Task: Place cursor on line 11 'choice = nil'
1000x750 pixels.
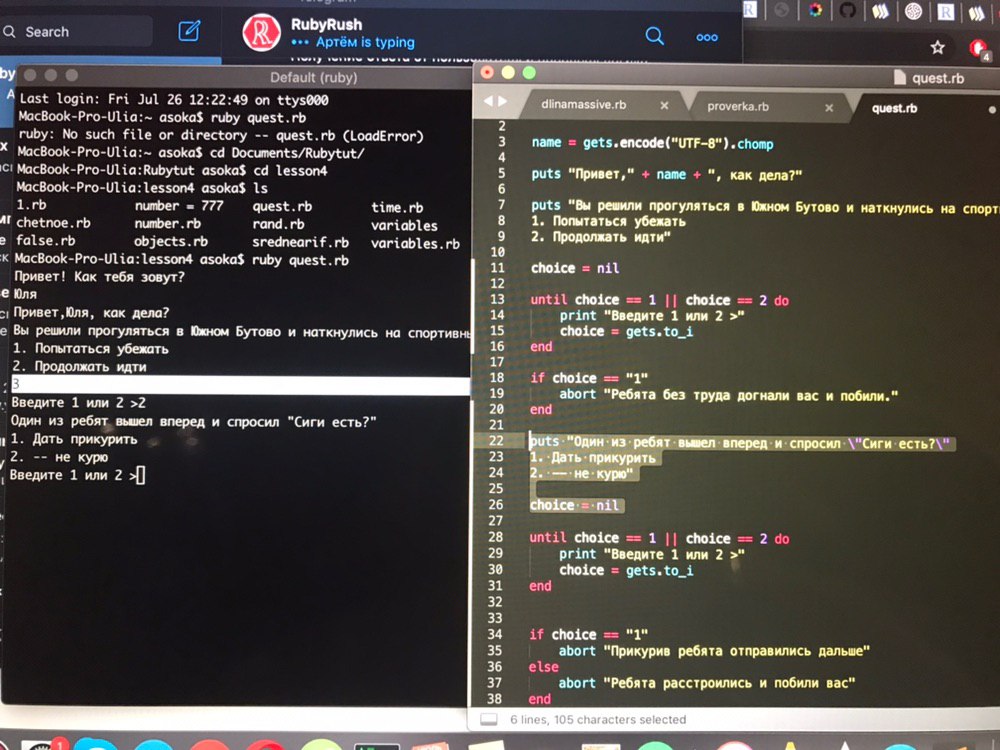Action: [x=575, y=268]
